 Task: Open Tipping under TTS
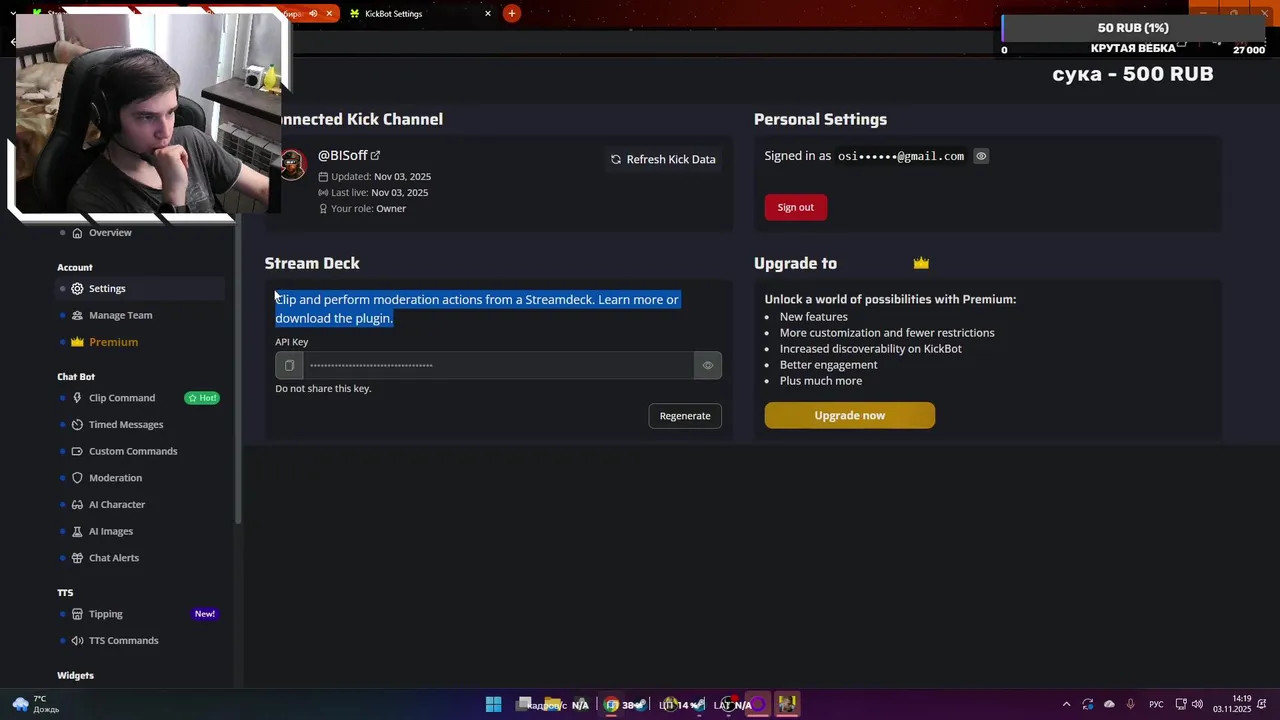pyautogui.click(x=106, y=614)
